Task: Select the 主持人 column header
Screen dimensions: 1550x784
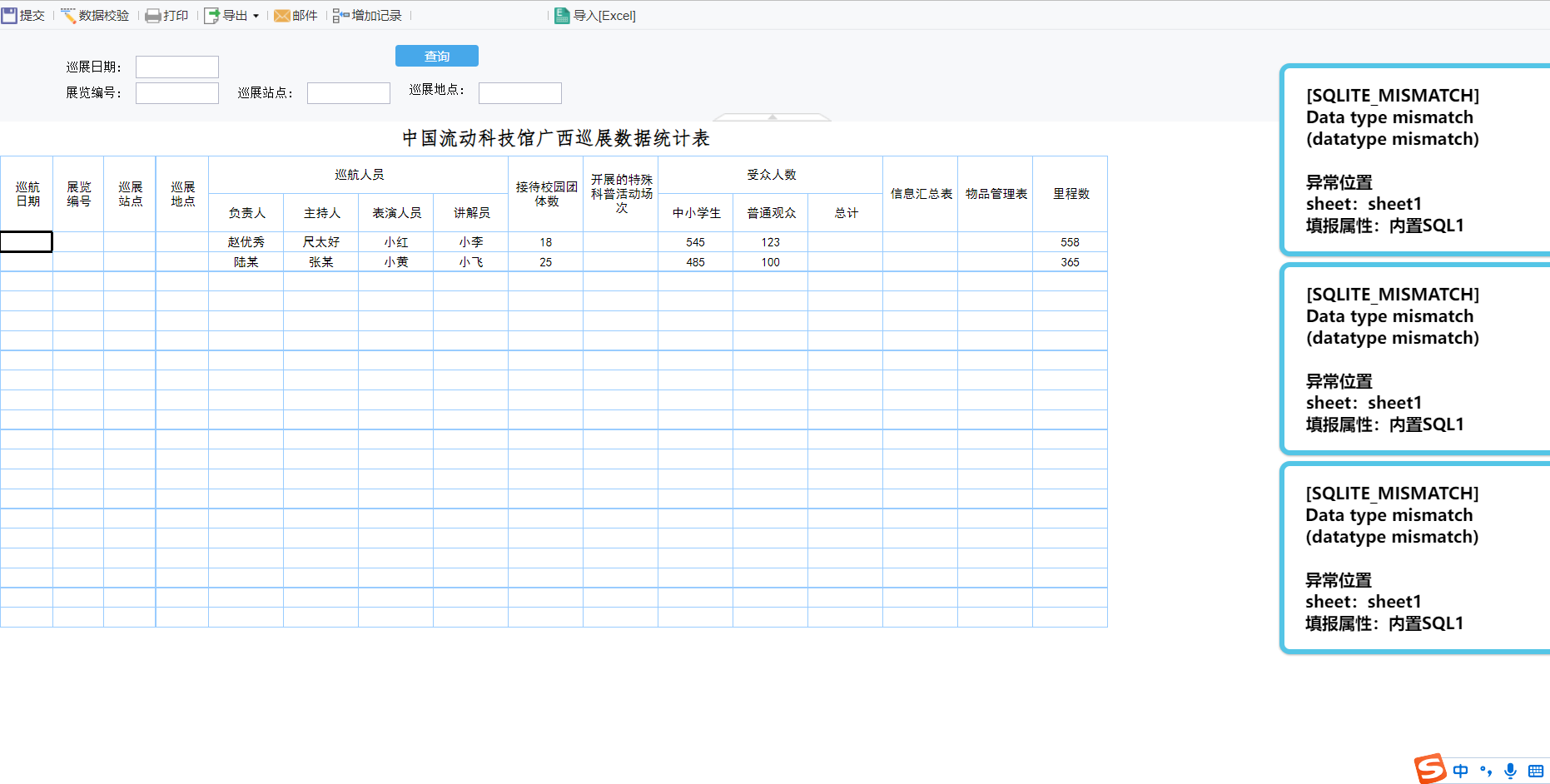Action: [321, 213]
